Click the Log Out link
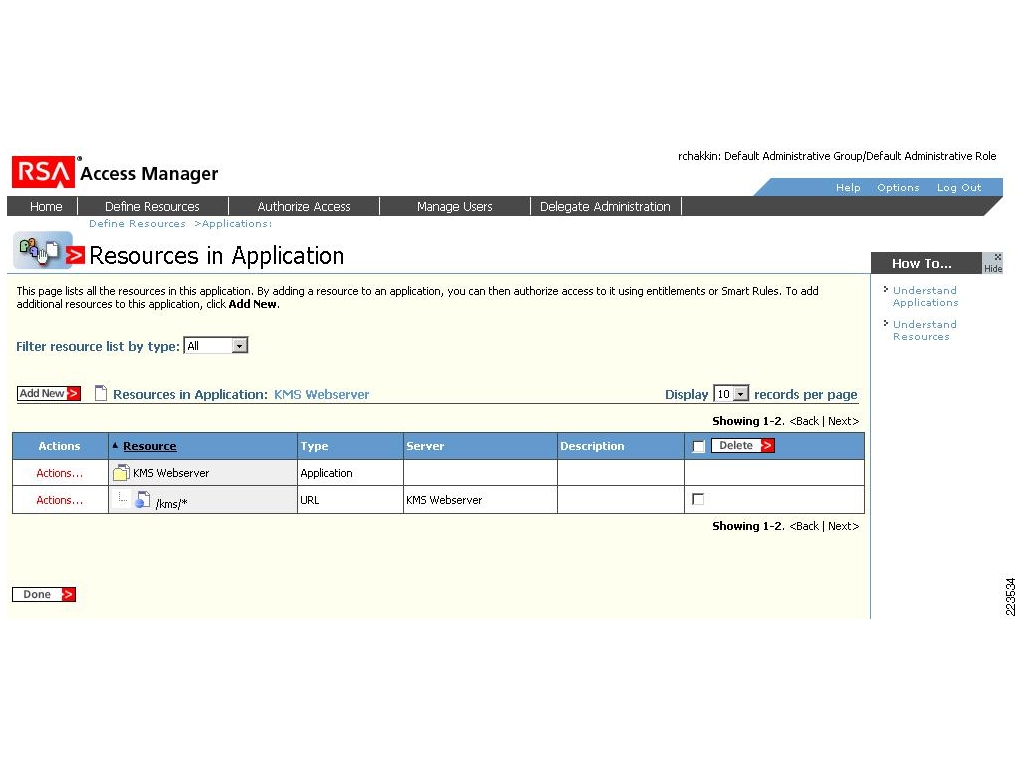Screen dimensions: 1024x768 coord(959,187)
